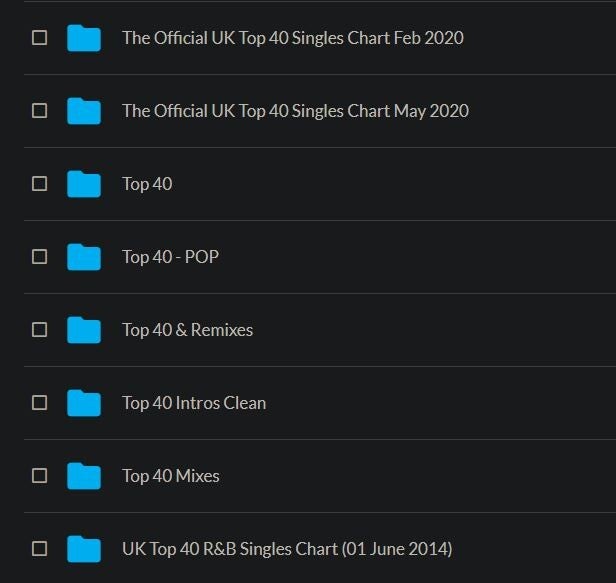Click the plain Top 40 folder icon
Image resolution: width=616 pixels, height=583 pixels.
(x=84, y=184)
